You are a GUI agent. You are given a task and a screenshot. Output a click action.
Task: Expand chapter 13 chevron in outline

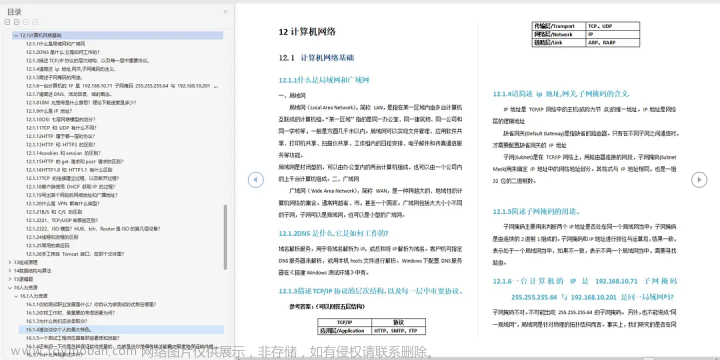pos(11,262)
